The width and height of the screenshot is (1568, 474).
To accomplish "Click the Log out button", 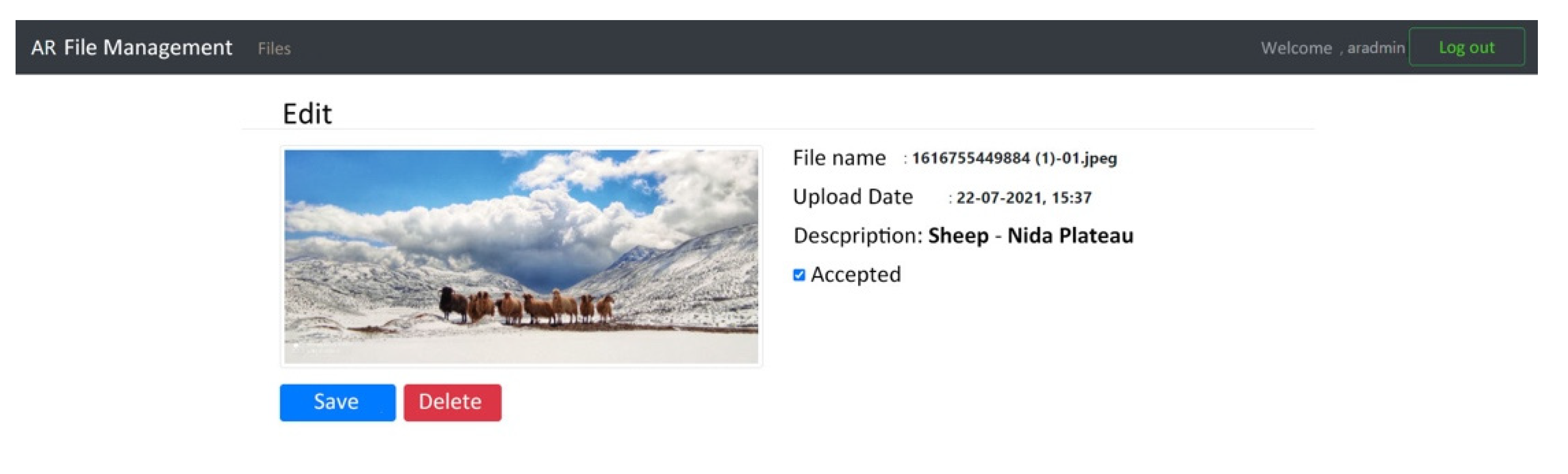I will [1466, 48].
